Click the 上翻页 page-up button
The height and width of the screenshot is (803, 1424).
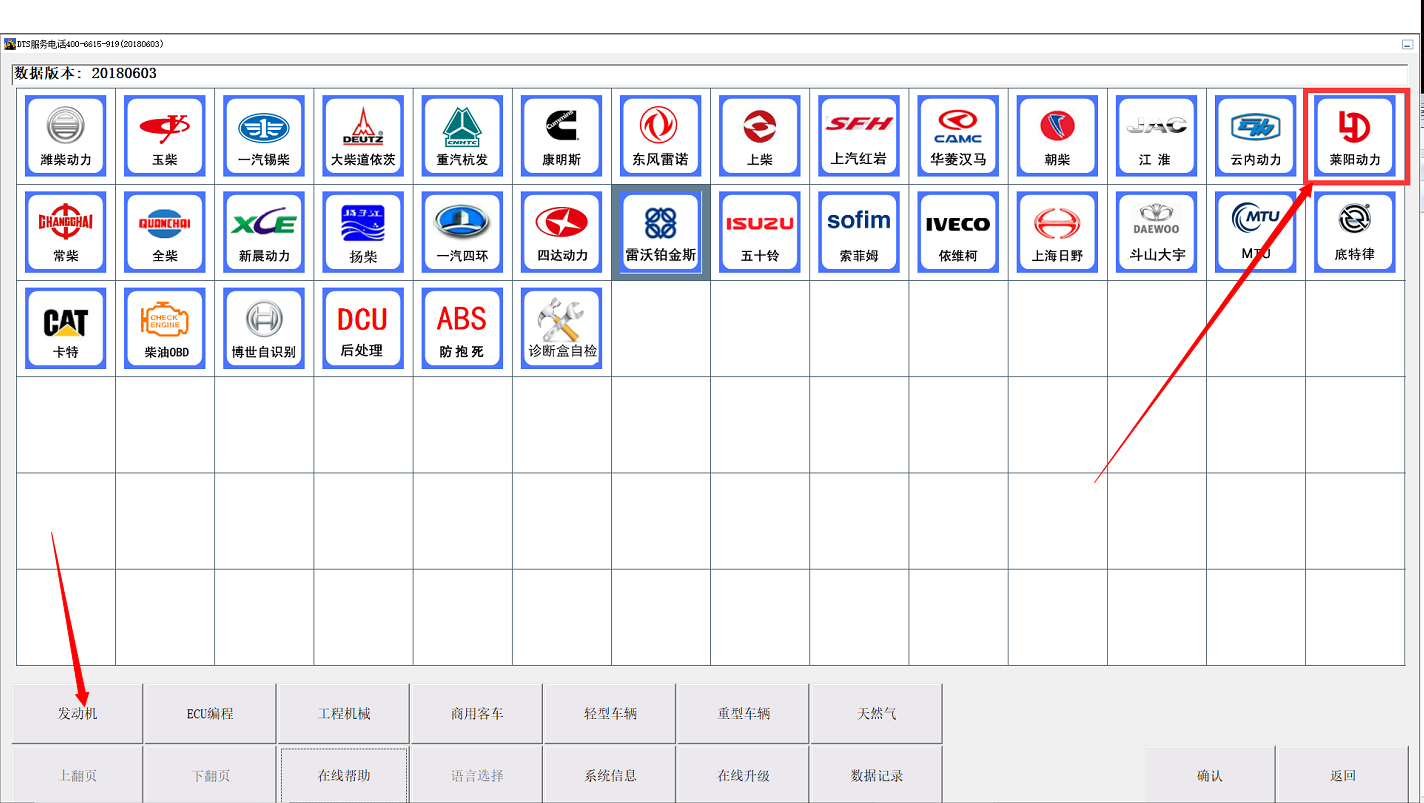78,775
